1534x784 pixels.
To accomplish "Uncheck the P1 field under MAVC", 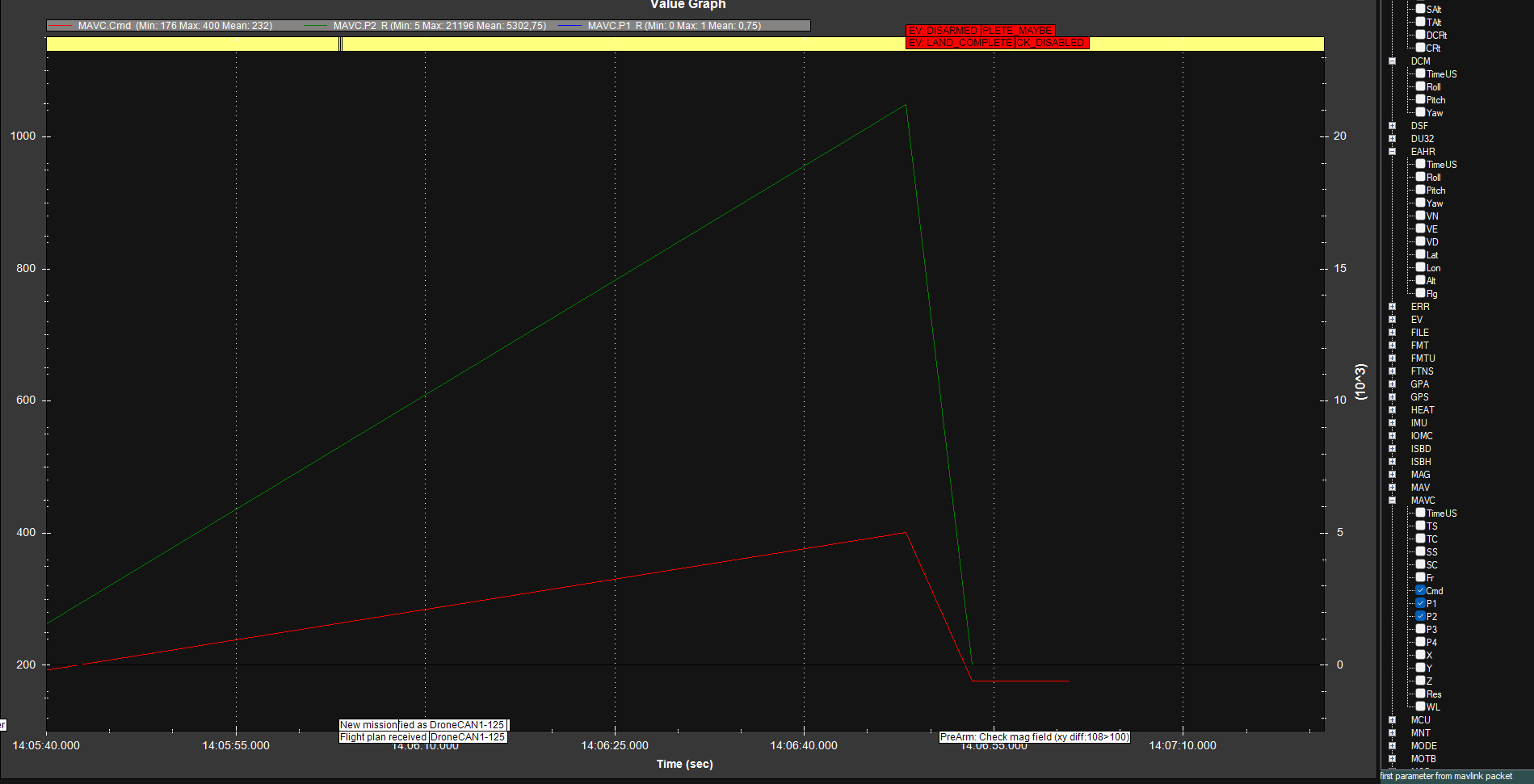I will pyautogui.click(x=1420, y=604).
